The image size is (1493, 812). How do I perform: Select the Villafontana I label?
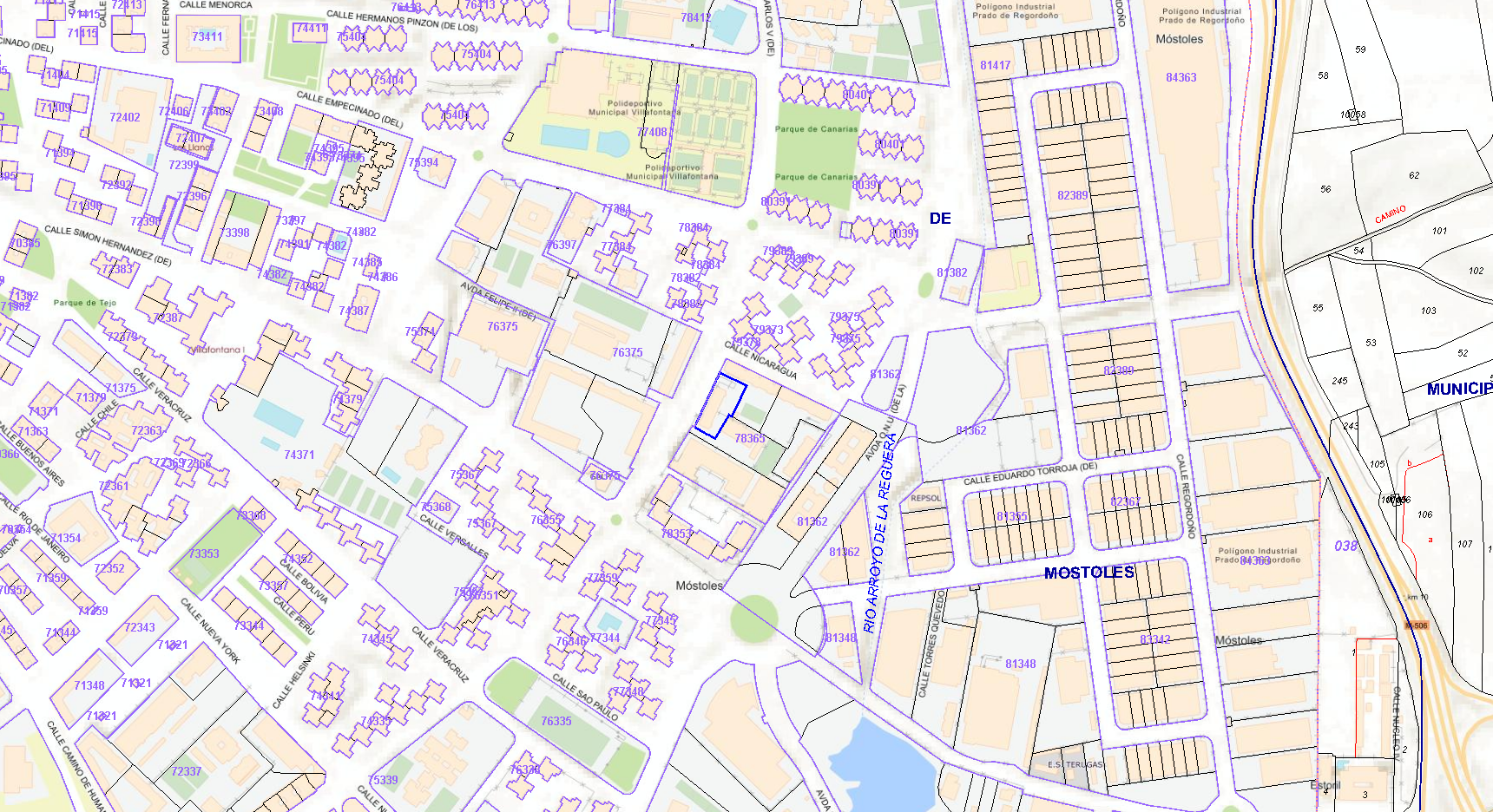[217, 350]
